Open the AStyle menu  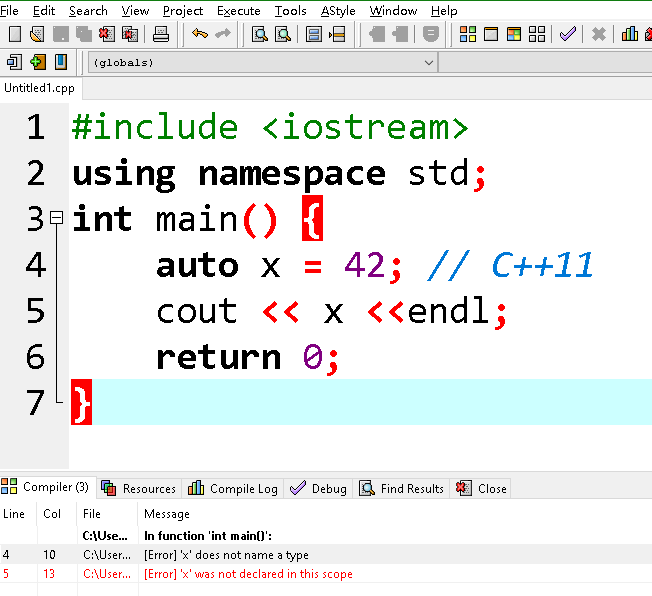click(338, 11)
